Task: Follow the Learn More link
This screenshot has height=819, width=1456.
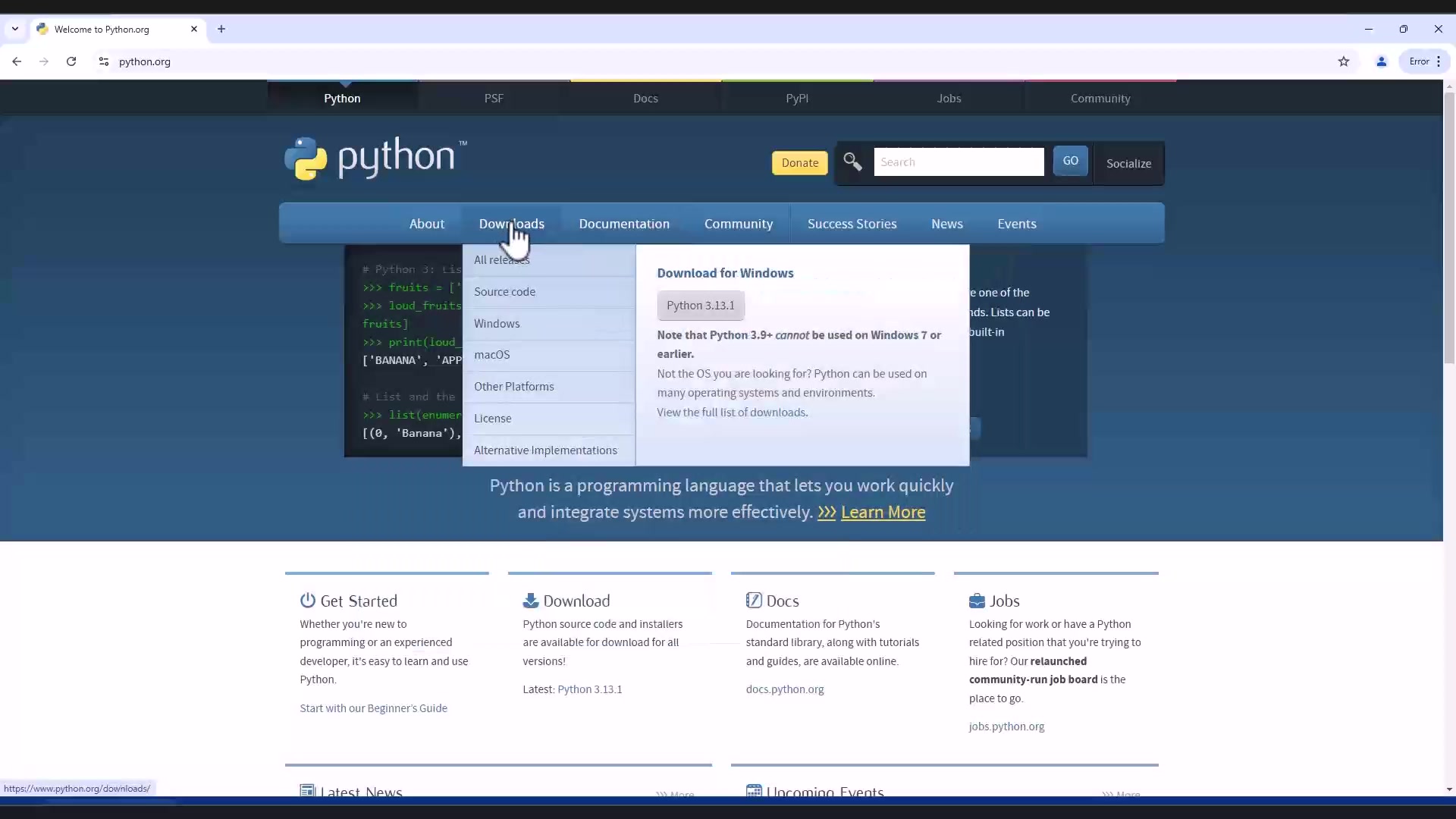Action: tap(883, 512)
